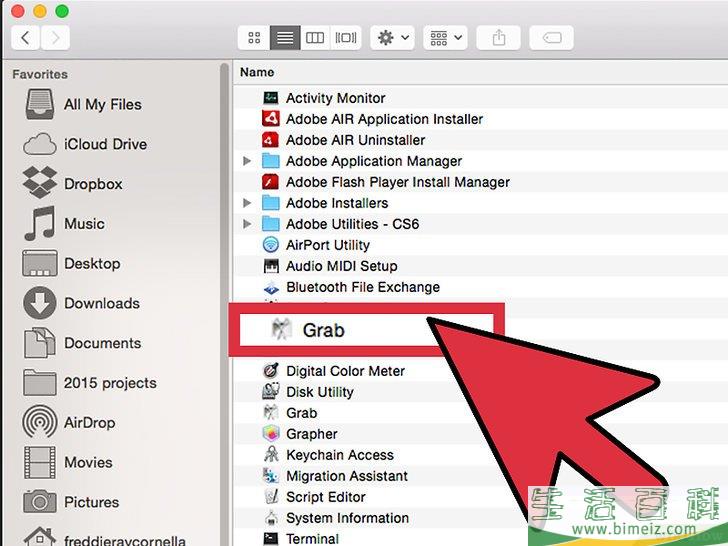728x546 pixels.
Task: Select the Activity Monitor app icon
Action: point(271,98)
